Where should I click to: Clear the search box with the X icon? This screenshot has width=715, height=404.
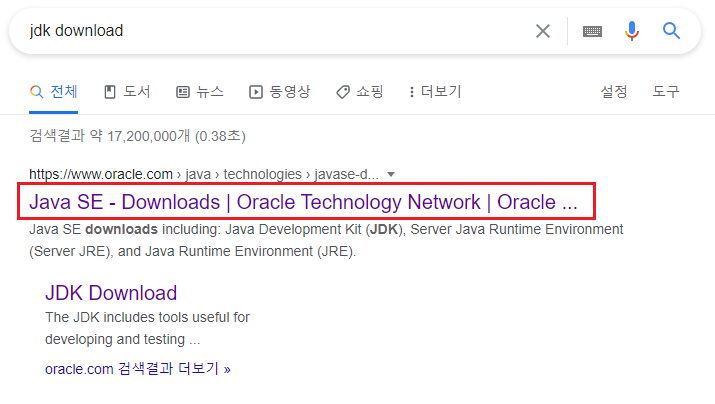pos(543,31)
